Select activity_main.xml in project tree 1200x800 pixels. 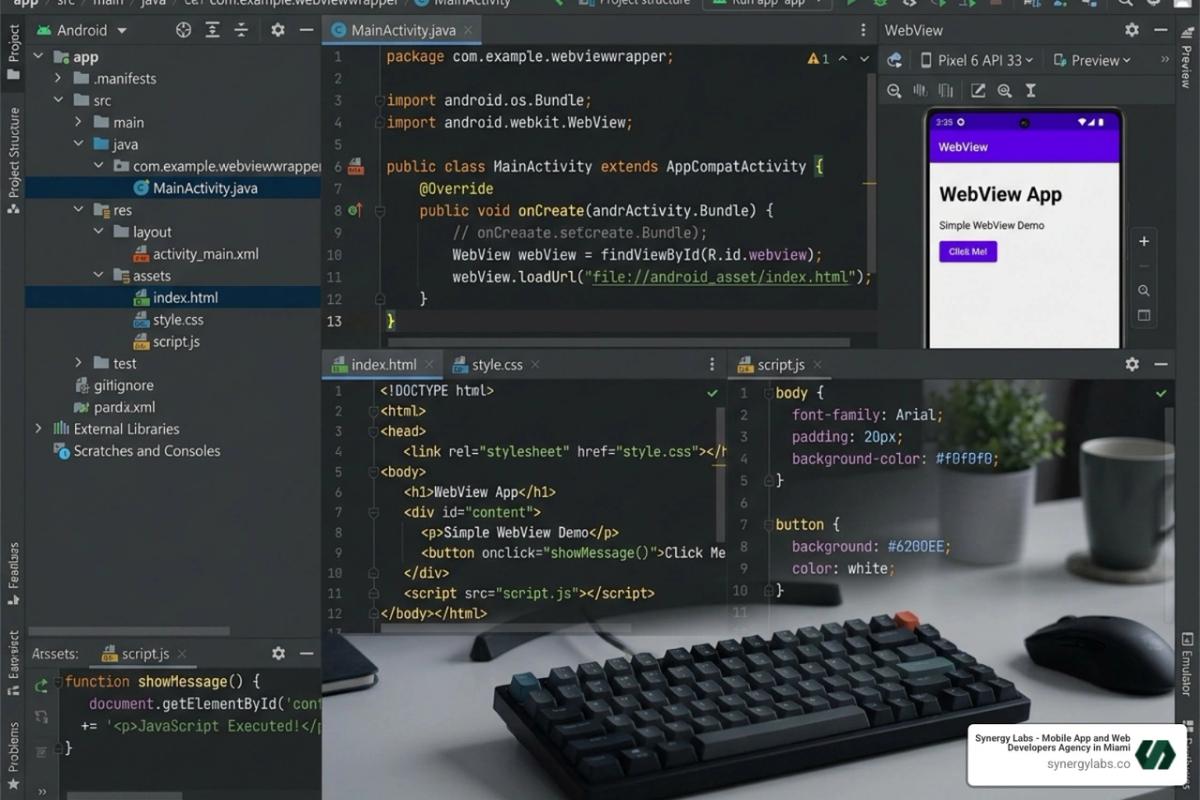[205, 254]
